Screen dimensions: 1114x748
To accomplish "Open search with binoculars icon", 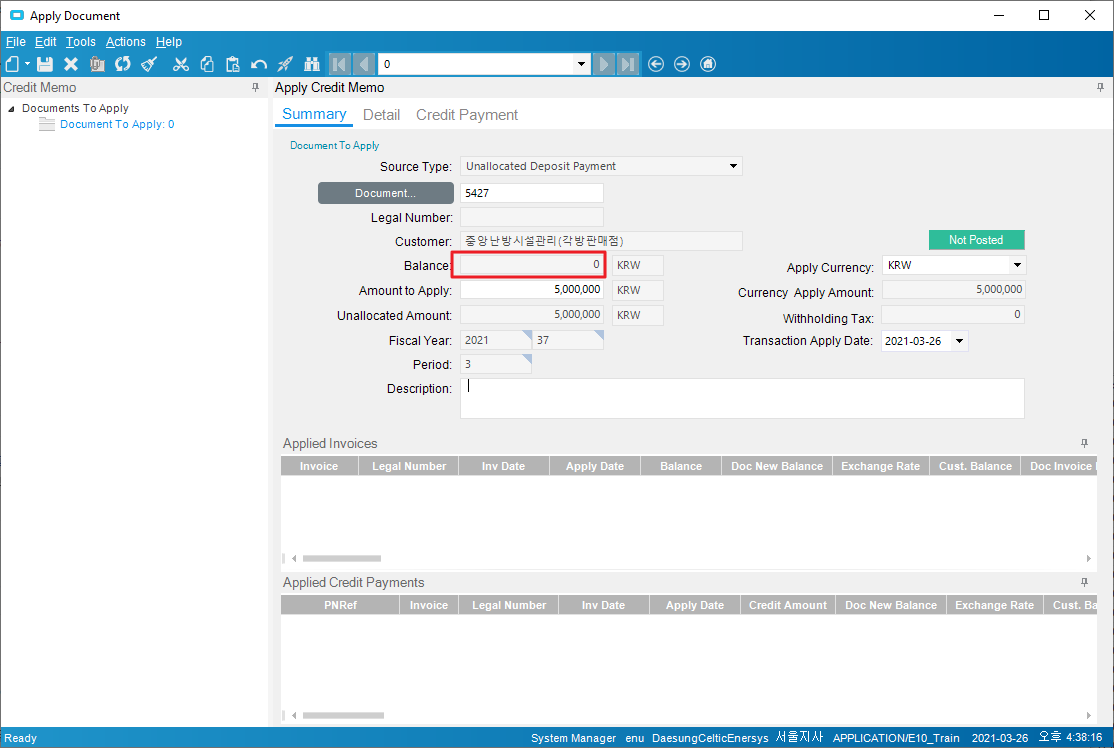I will click(311, 64).
